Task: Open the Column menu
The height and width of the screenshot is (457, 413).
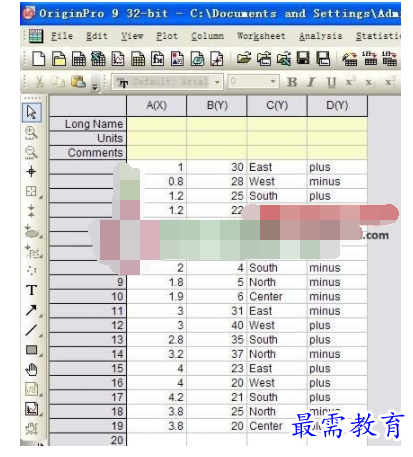Action: coord(207,36)
